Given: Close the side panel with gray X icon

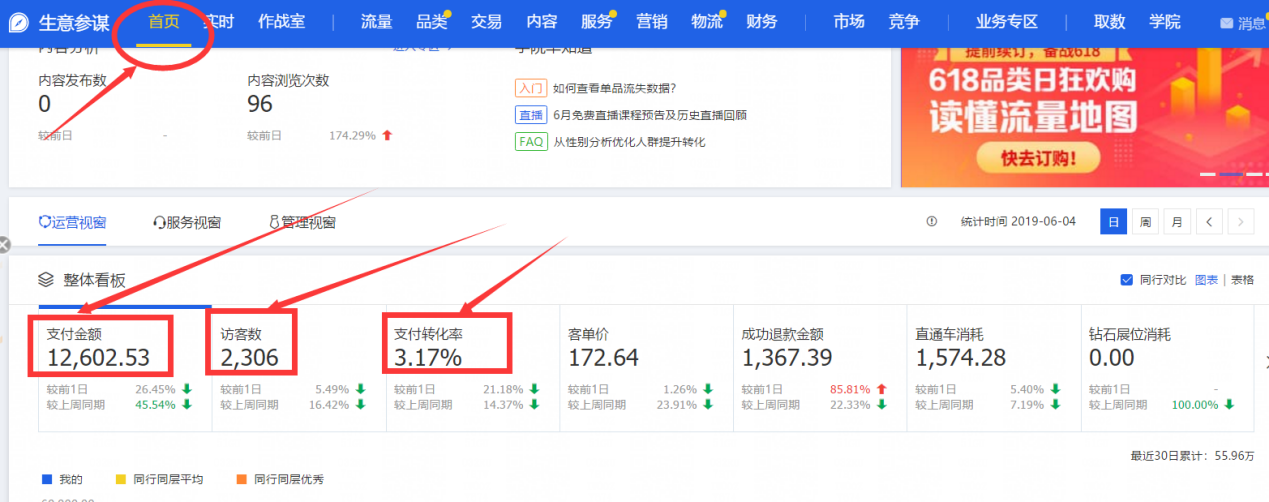Looking at the screenshot, I should click(3, 244).
